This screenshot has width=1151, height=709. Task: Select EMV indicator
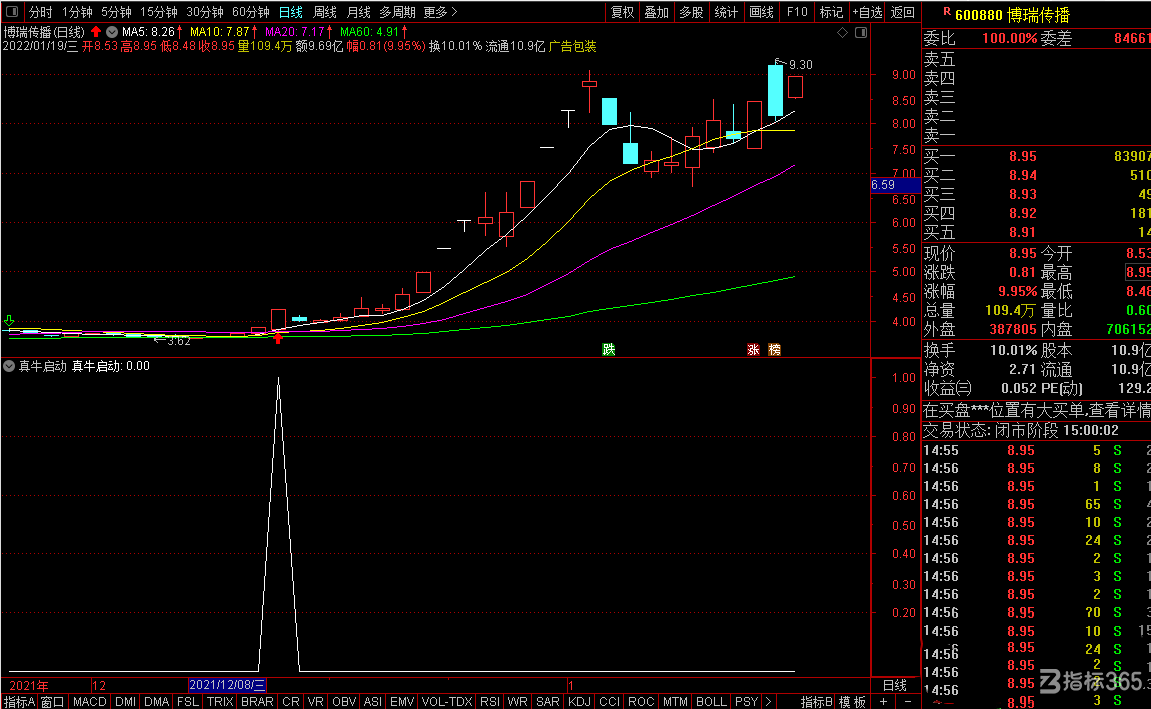coord(402,702)
